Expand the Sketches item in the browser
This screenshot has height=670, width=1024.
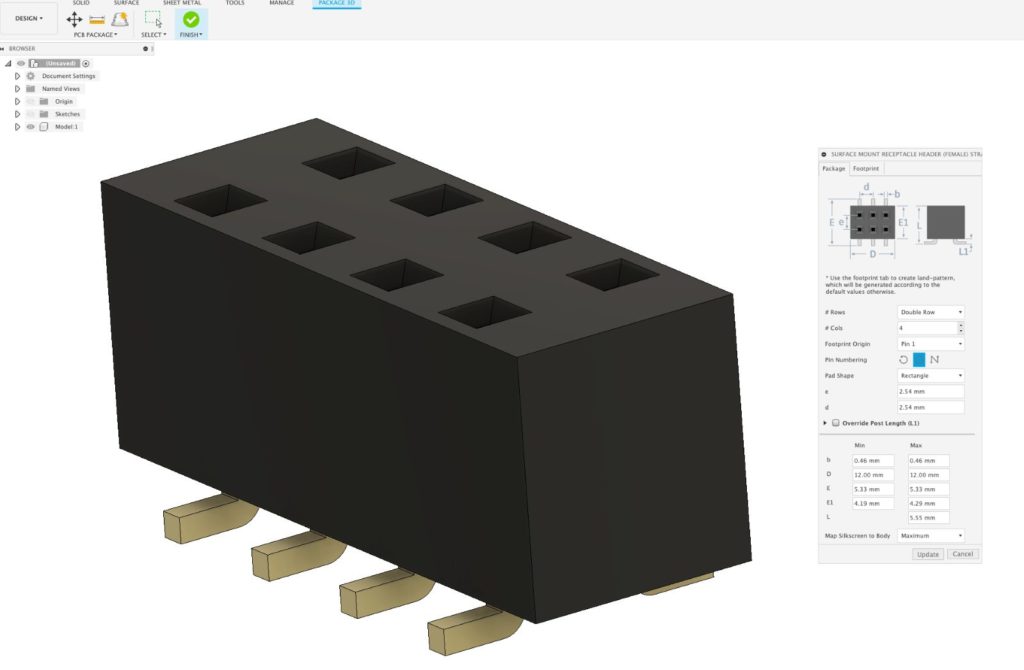17,114
